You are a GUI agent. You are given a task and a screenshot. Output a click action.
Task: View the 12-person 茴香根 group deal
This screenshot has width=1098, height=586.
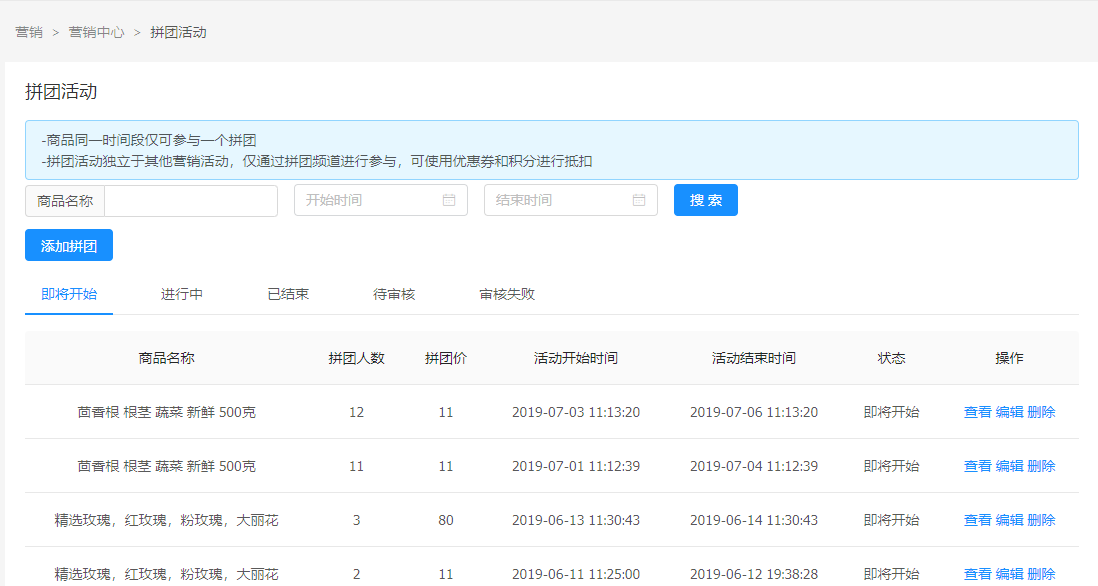[x=977, y=412]
